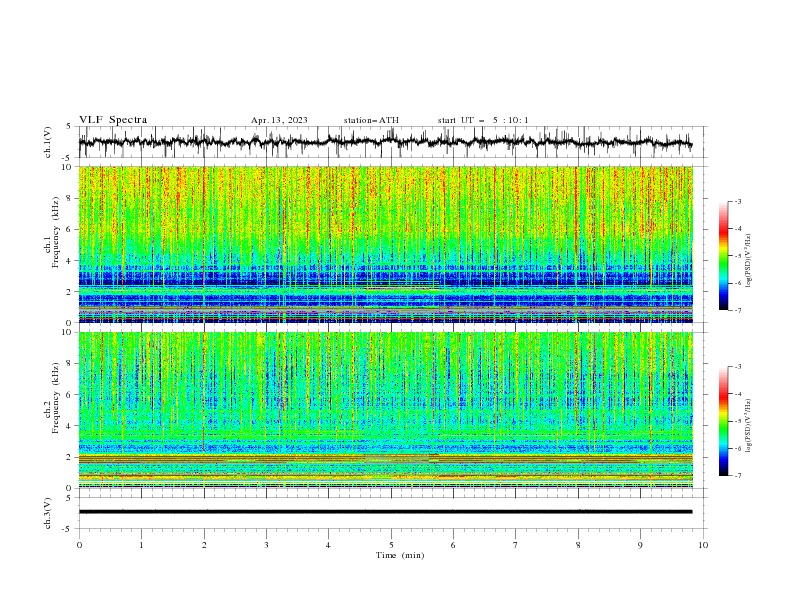Click the "8" kHz tick on ch.2 frequency axis

[71, 363]
